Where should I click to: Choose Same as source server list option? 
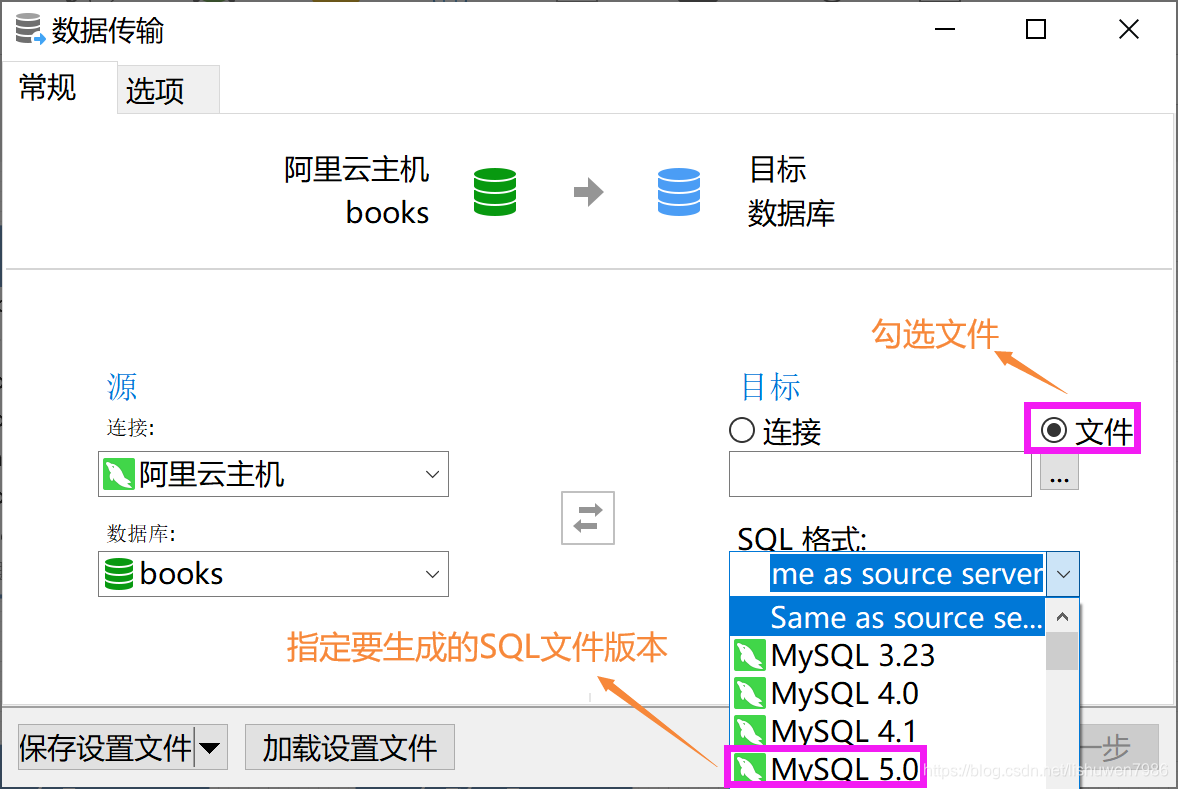tap(887, 617)
